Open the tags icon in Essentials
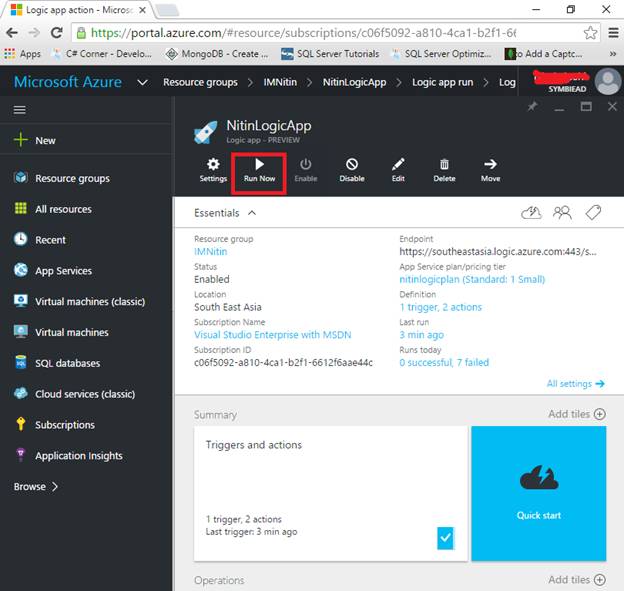The height and width of the screenshot is (591, 624). [x=593, y=213]
